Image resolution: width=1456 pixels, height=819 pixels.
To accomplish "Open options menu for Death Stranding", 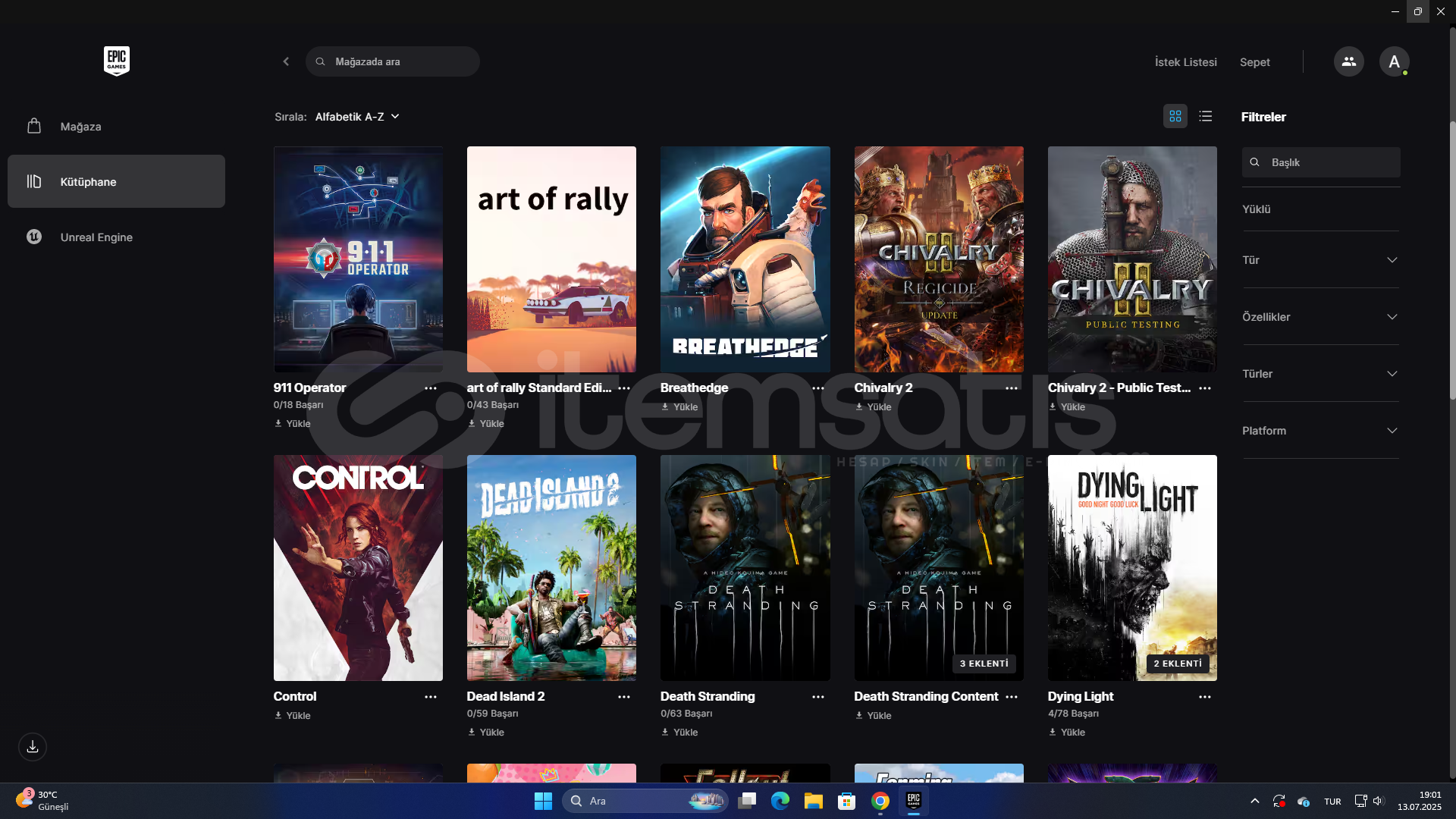I will click(x=818, y=697).
